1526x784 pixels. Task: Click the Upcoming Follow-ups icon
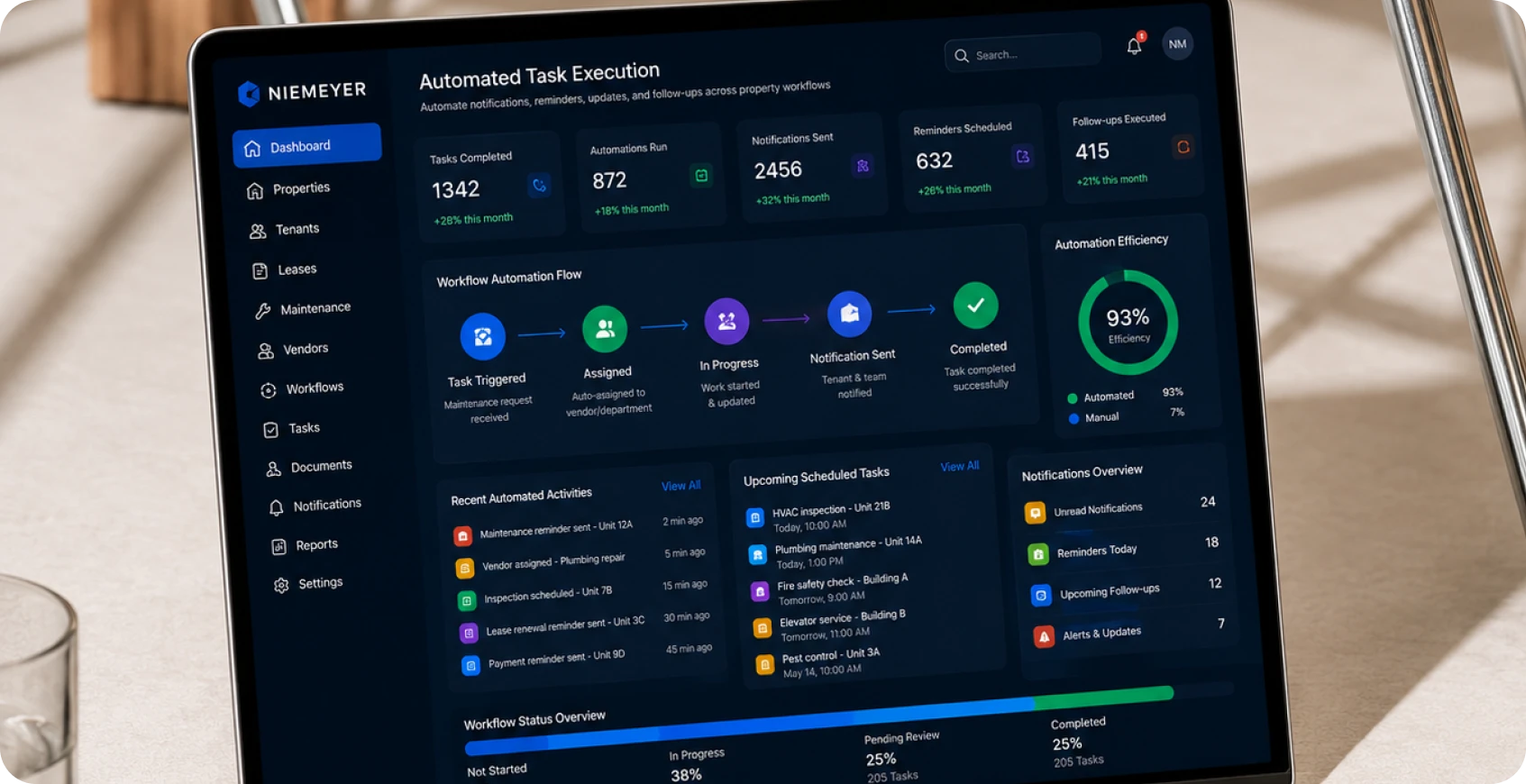tap(1040, 596)
